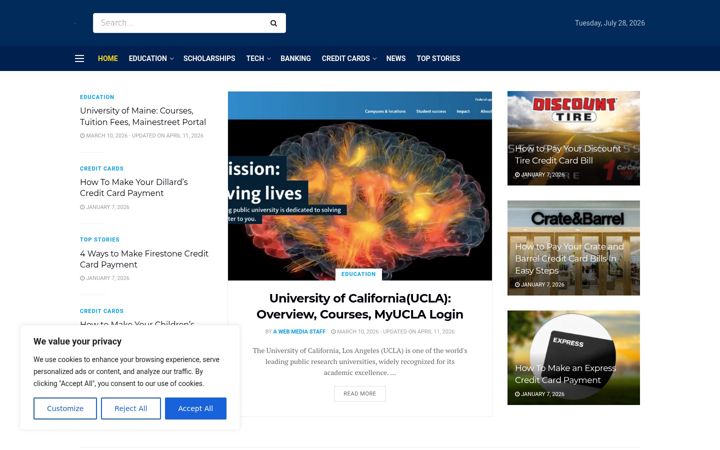Screen dimensions: 720x450
Task: Open the NEWS menu item
Action: (x=396, y=58)
